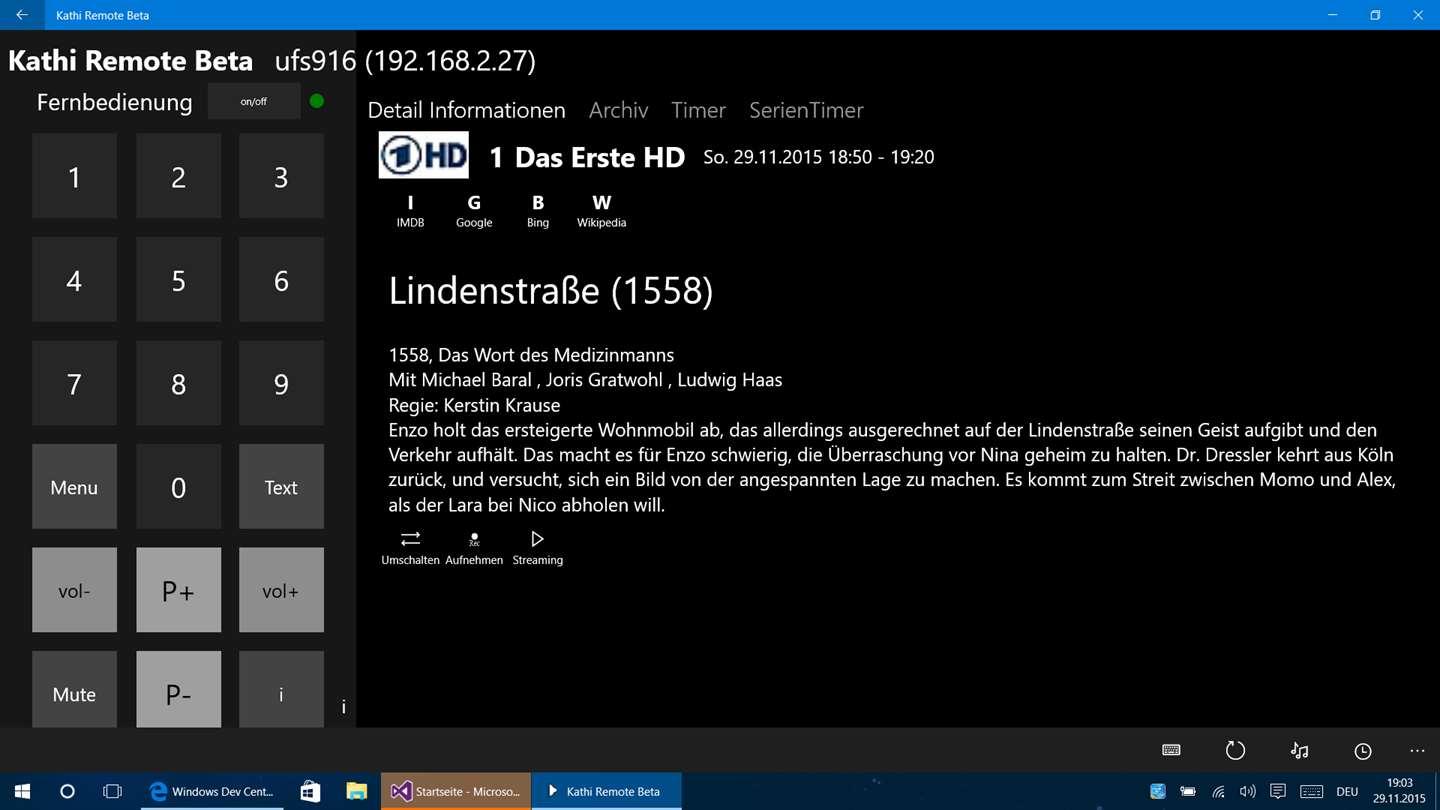
Task: Click the i info remote button
Action: click(281, 690)
